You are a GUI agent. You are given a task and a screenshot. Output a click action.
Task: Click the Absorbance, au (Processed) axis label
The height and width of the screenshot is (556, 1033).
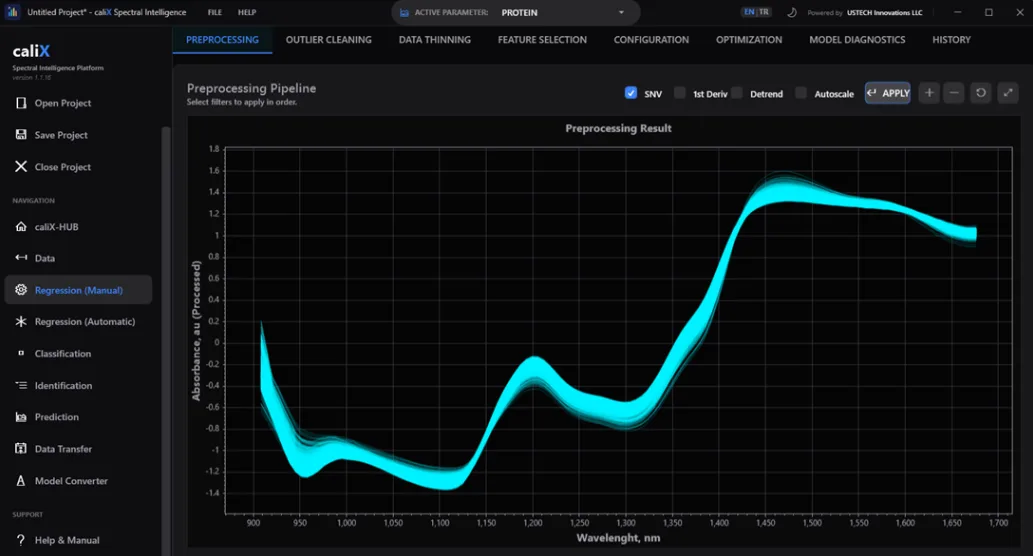[x=196, y=330]
